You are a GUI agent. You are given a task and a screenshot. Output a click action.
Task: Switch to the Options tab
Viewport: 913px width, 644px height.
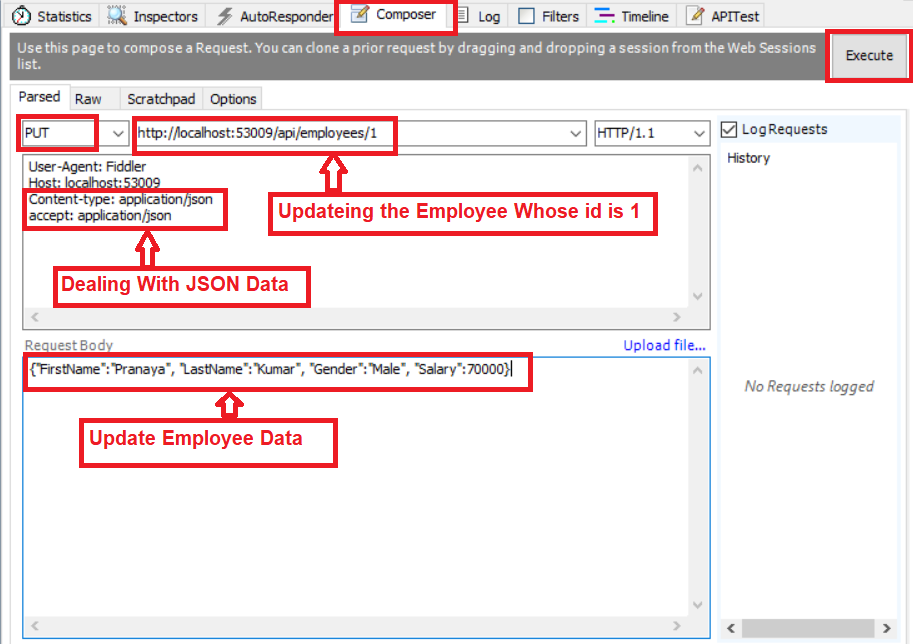click(232, 98)
